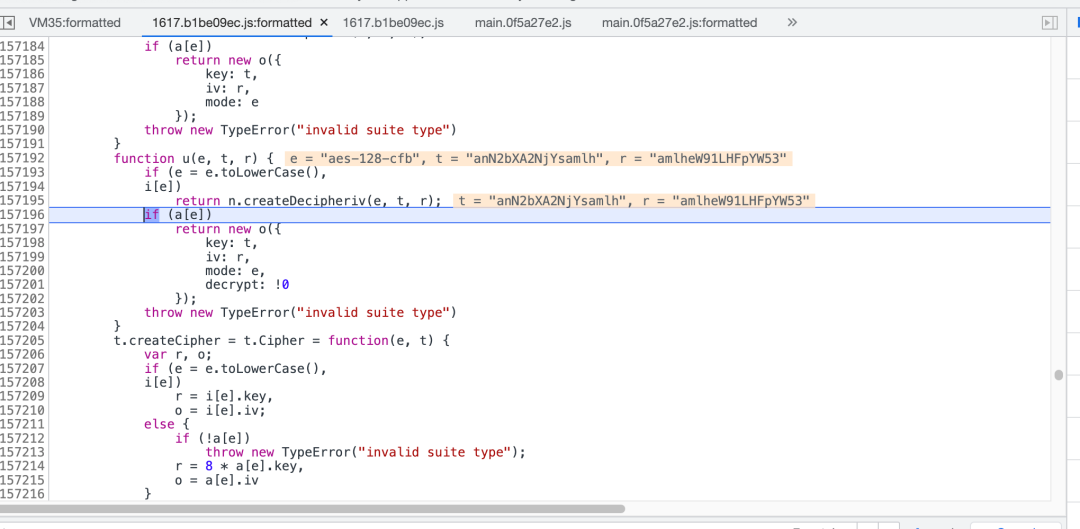Set a breakpoint on line 157195
The image size is (1080, 529).
click(23, 200)
